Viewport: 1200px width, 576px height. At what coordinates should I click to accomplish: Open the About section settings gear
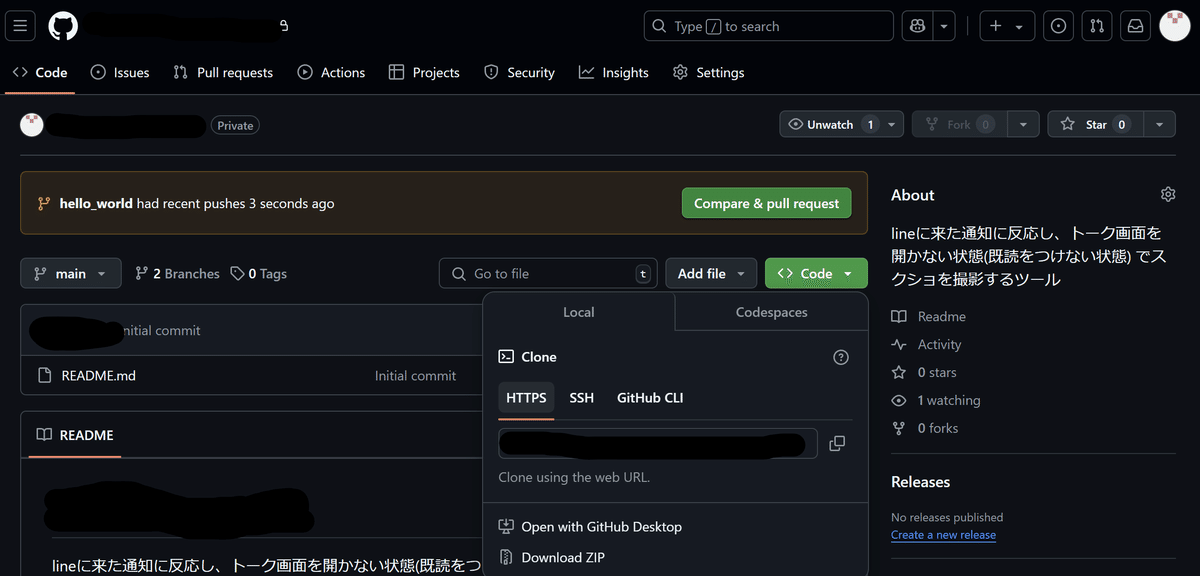coord(1167,194)
